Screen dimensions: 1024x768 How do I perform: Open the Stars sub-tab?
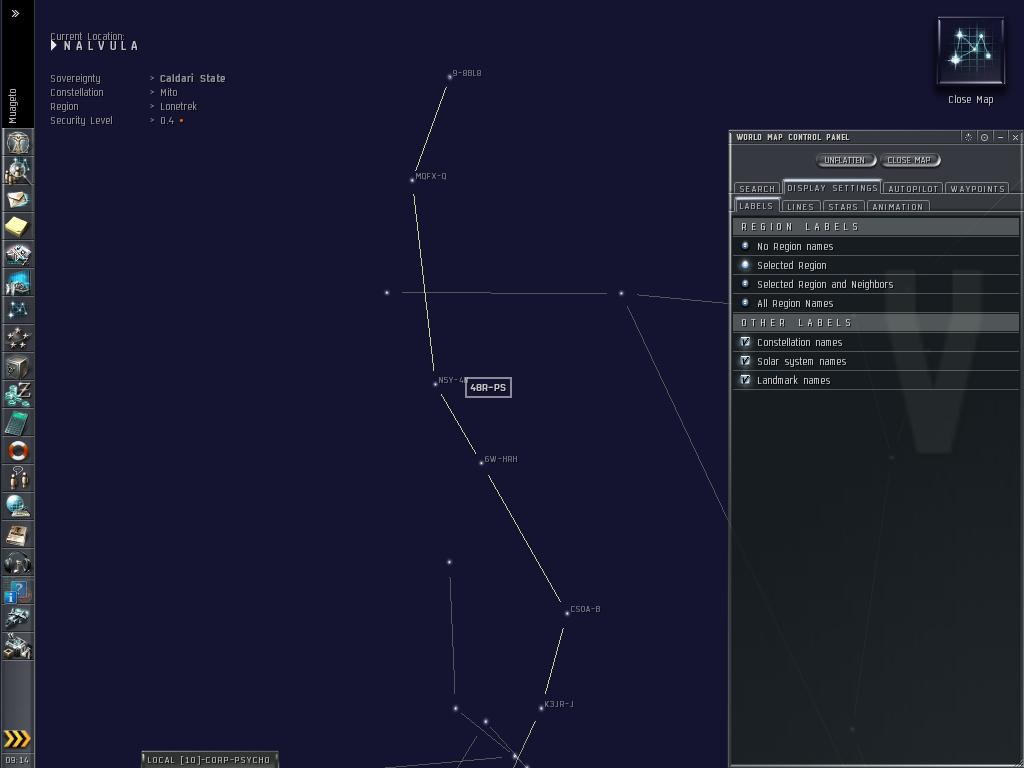pyautogui.click(x=843, y=206)
